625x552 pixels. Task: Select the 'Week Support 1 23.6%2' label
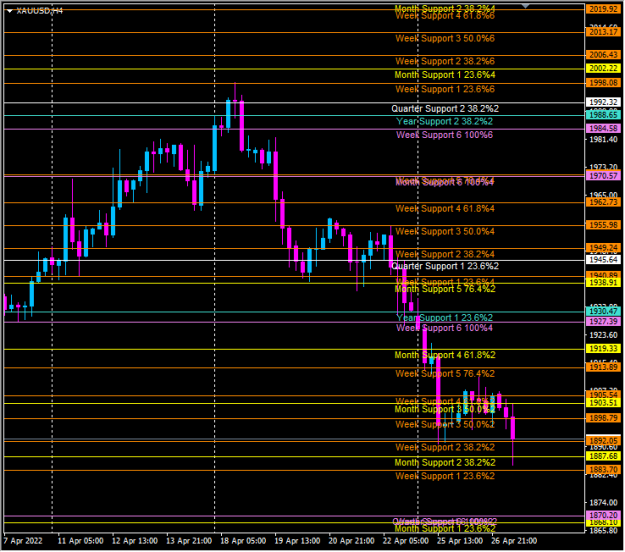tap(445, 476)
